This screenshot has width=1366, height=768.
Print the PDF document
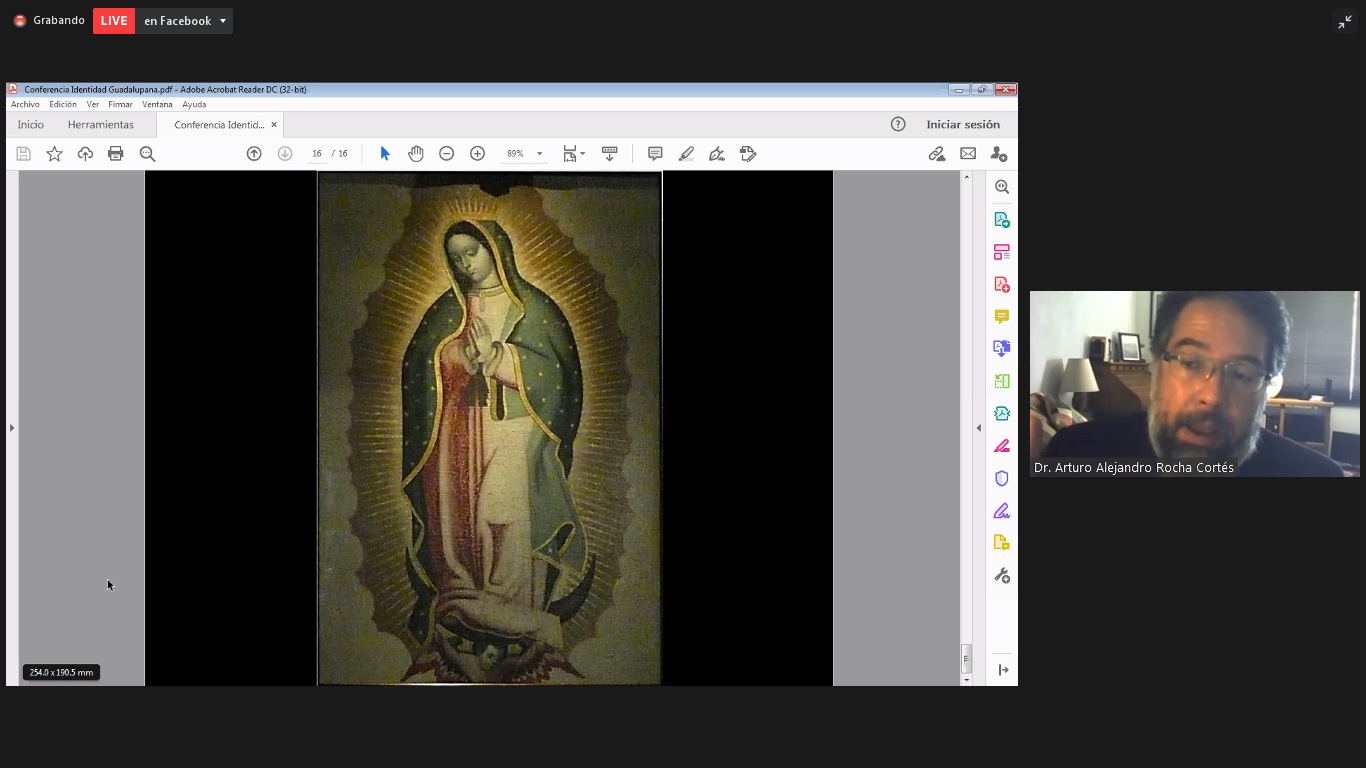[116, 154]
